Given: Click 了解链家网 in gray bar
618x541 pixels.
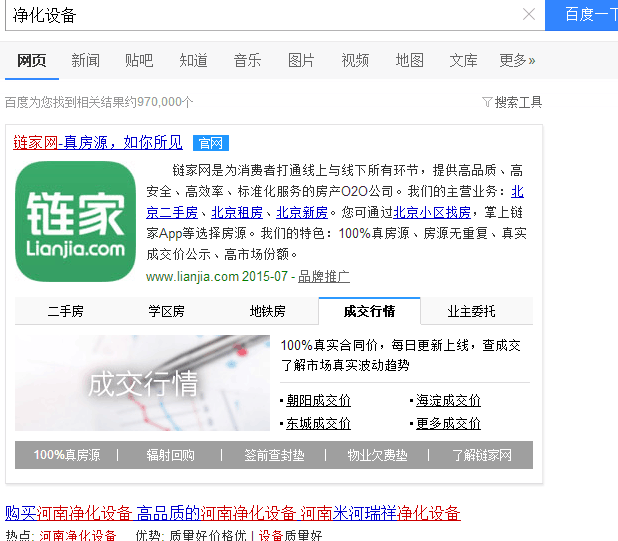Looking at the screenshot, I should [481, 455].
